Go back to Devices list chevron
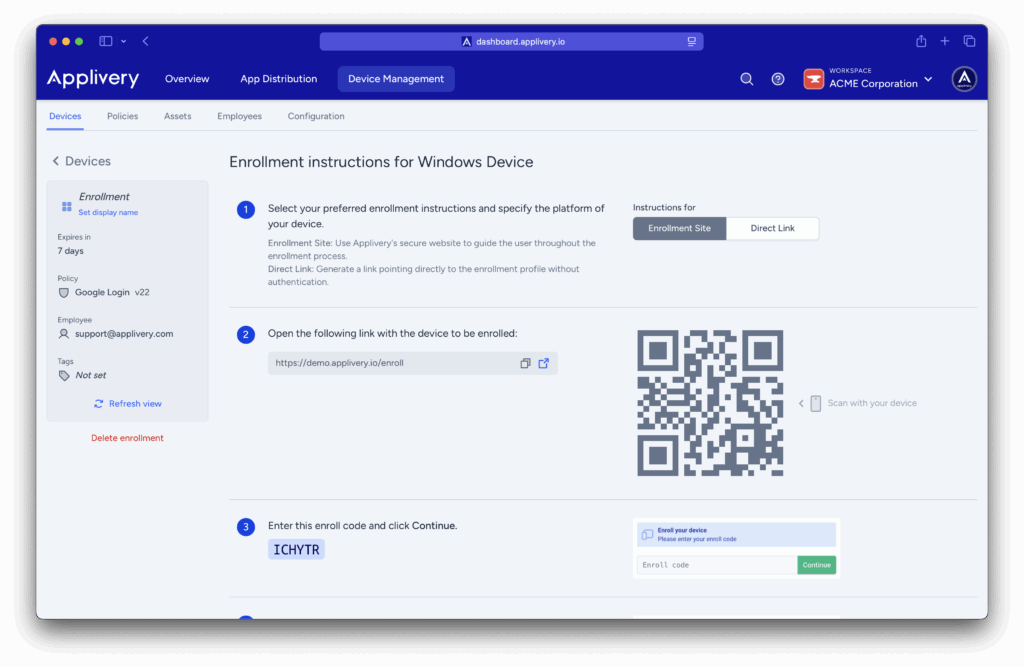This screenshot has width=1024, height=667. tap(56, 161)
